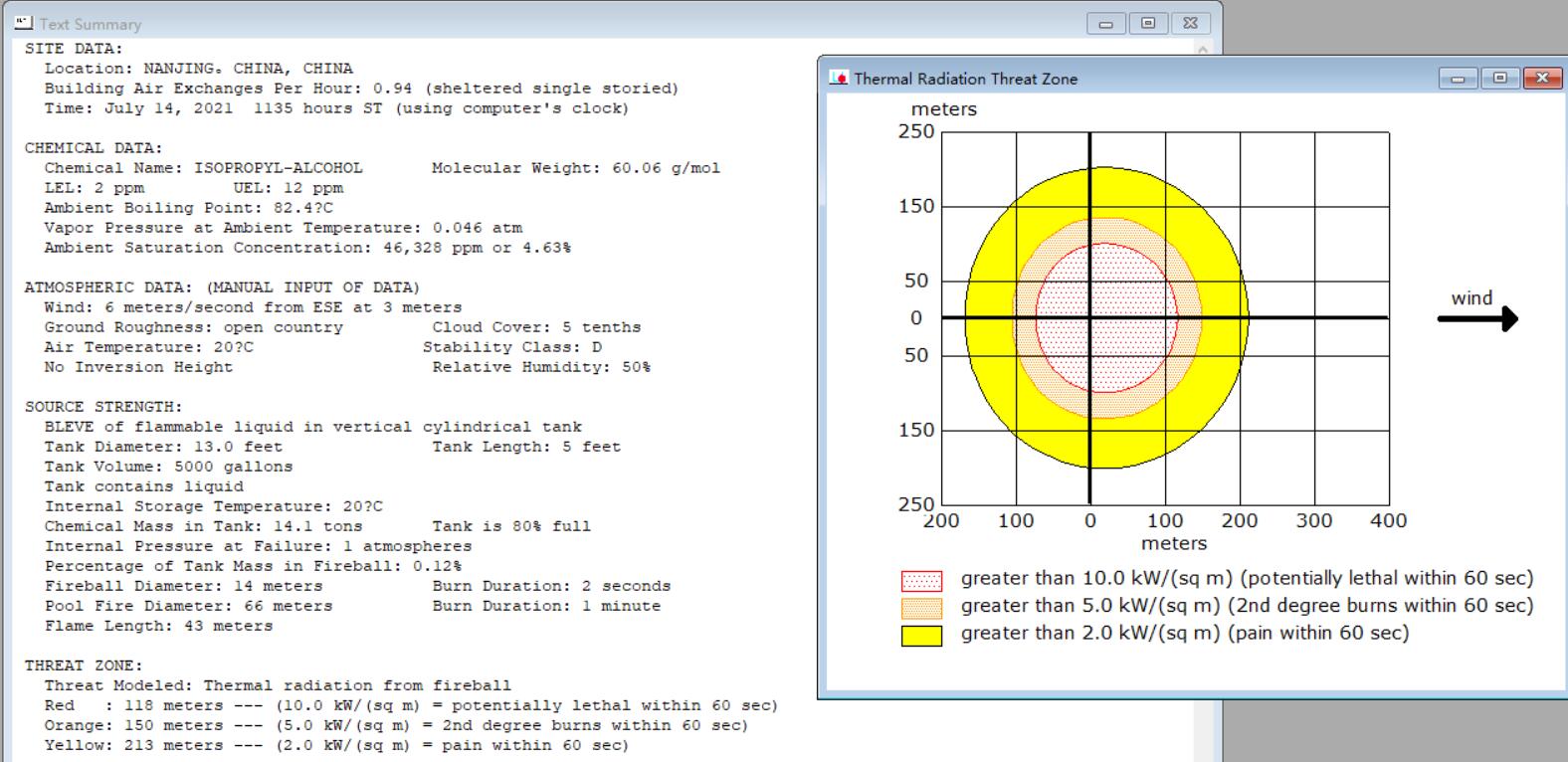Click the wind direction arrow
Screen dimensions: 1568x762
[x=1478, y=318]
